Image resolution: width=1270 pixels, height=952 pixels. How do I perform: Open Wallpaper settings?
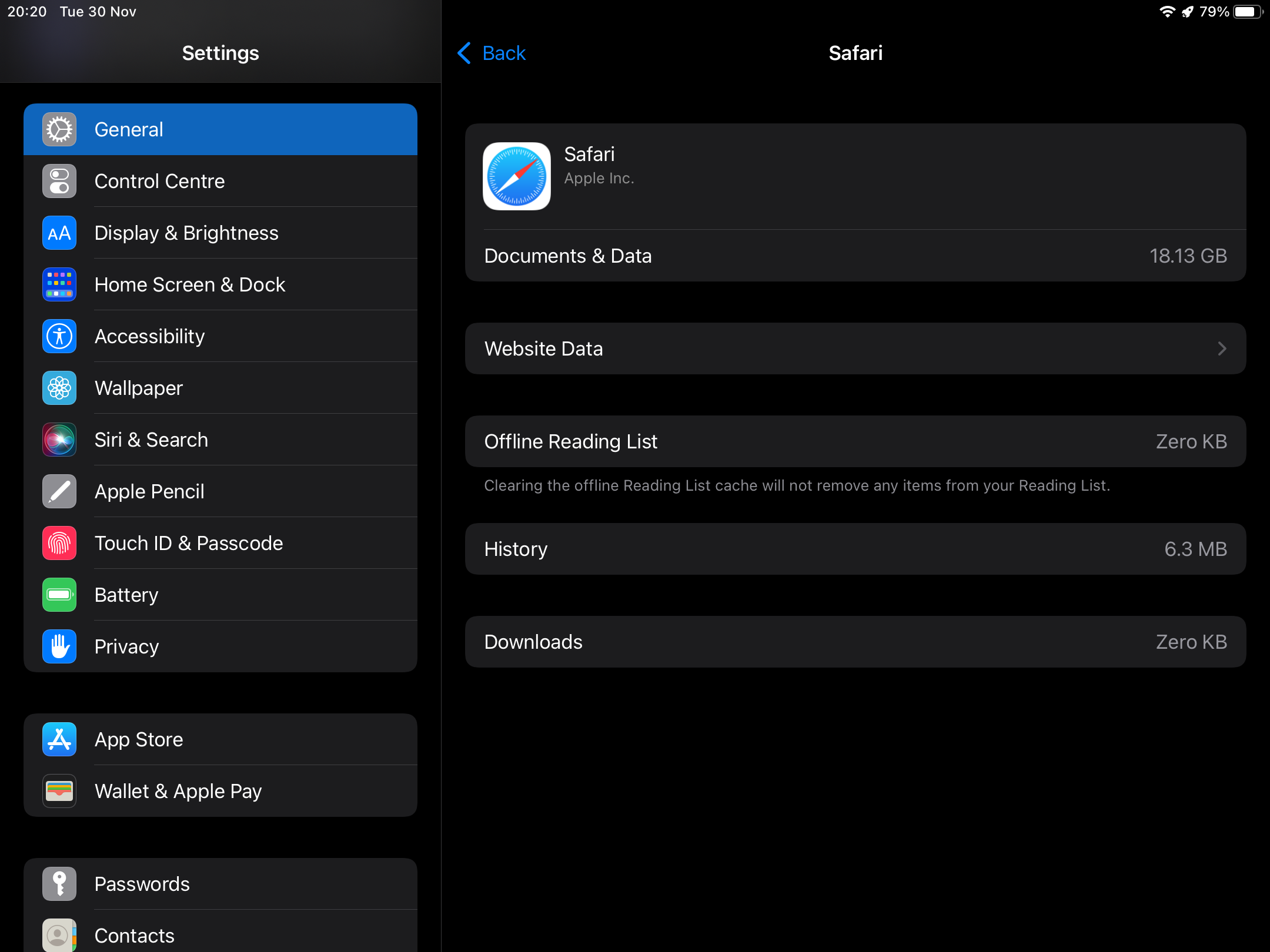point(220,388)
